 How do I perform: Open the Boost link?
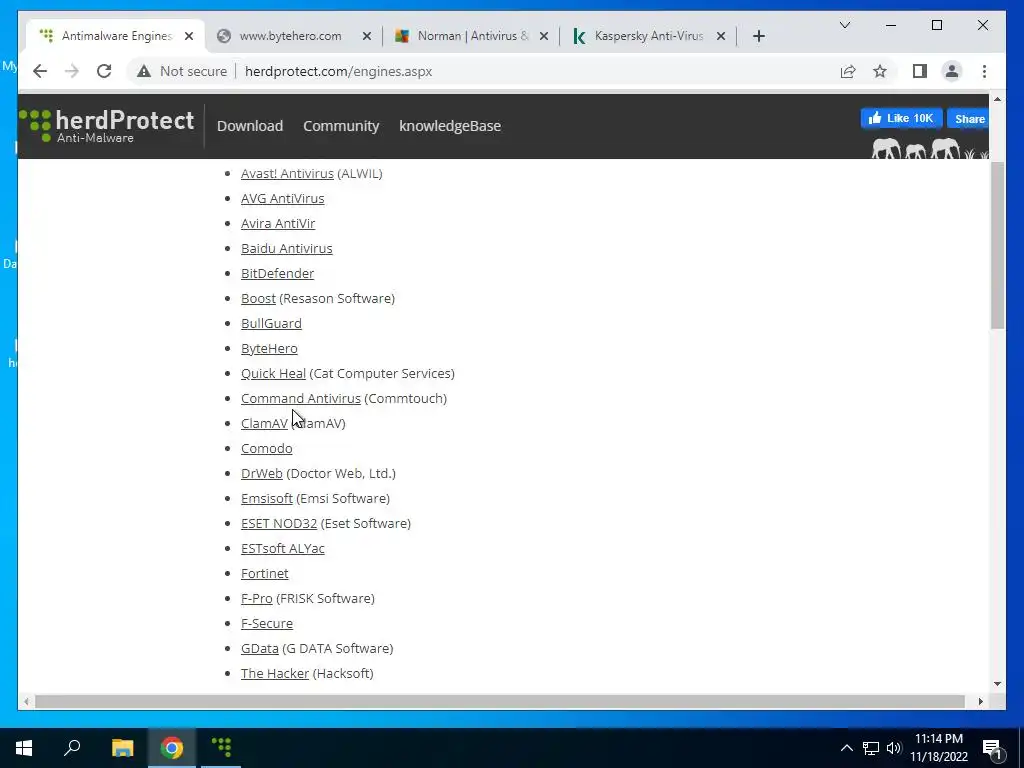[x=259, y=298]
